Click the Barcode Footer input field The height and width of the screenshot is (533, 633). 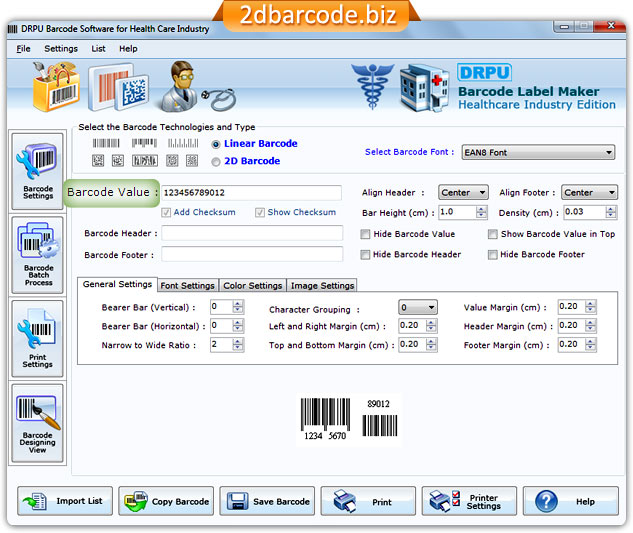click(252, 254)
